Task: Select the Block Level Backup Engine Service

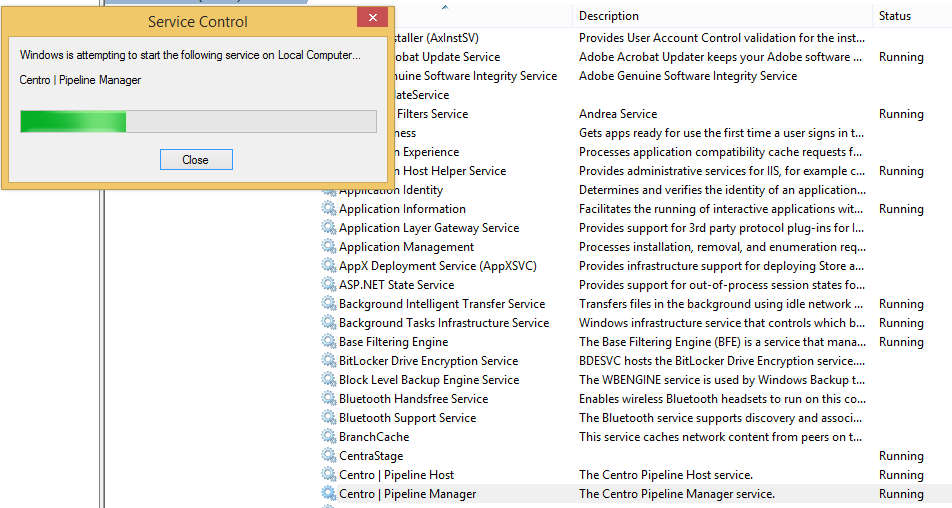Action: [x=429, y=380]
